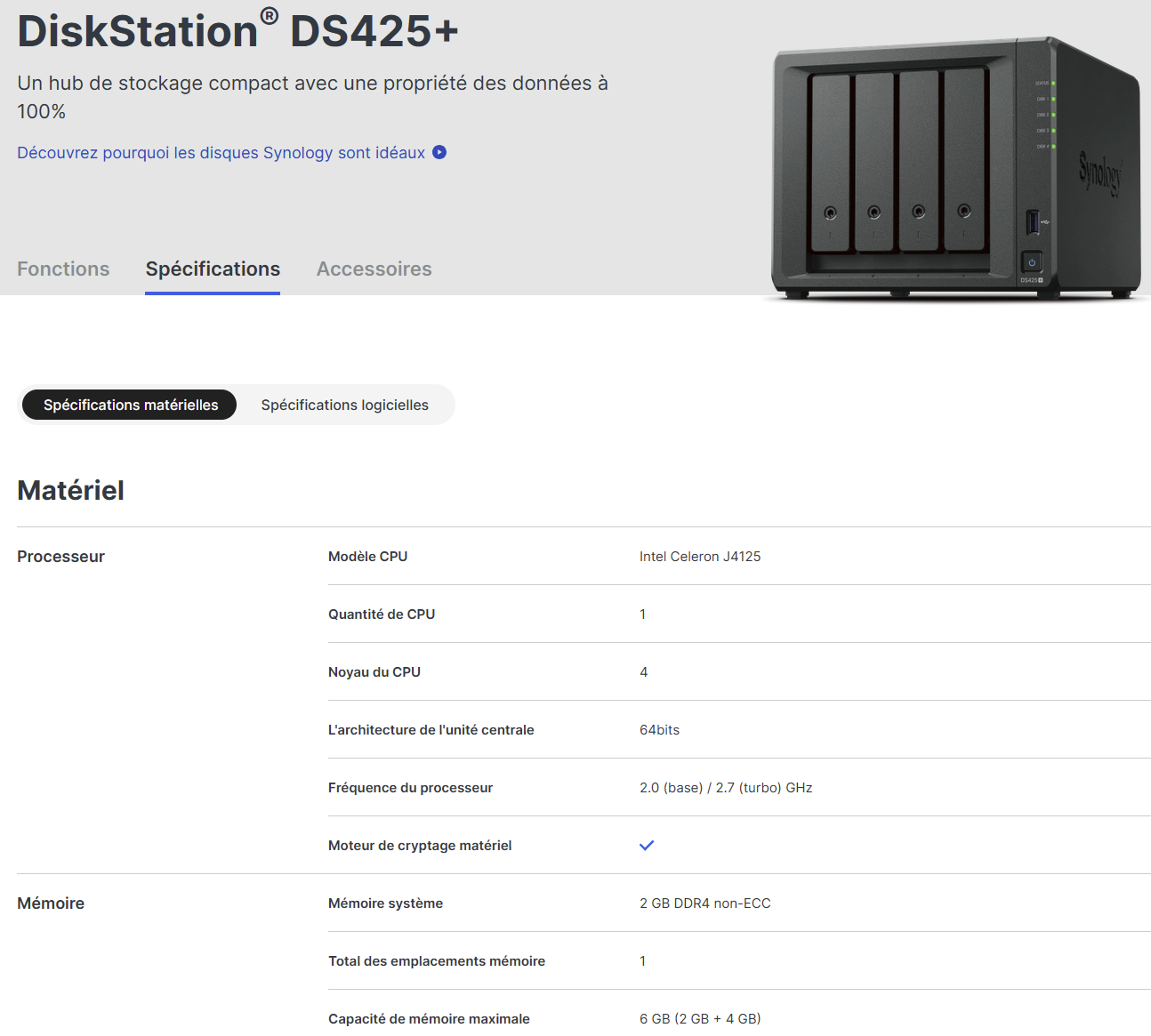Click 'Fréquence du processeur' label
This screenshot has width=1151, height=1036.
(x=410, y=788)
